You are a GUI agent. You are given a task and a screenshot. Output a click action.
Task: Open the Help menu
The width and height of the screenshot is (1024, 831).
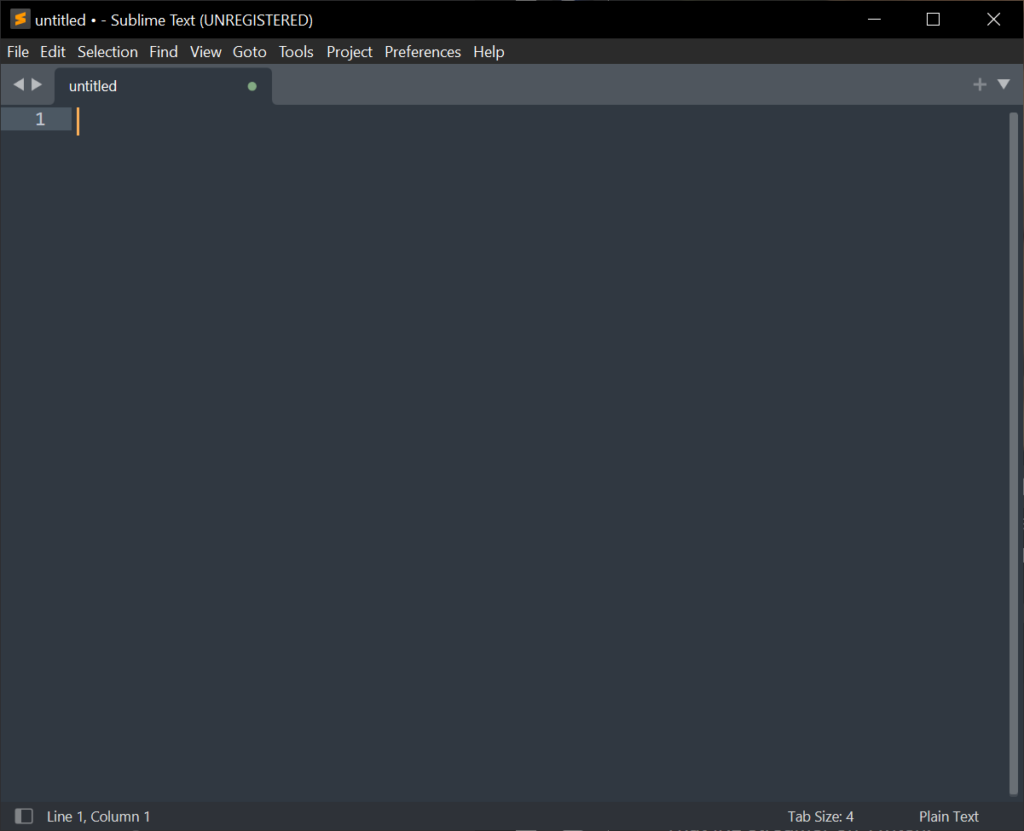point(488,52)
